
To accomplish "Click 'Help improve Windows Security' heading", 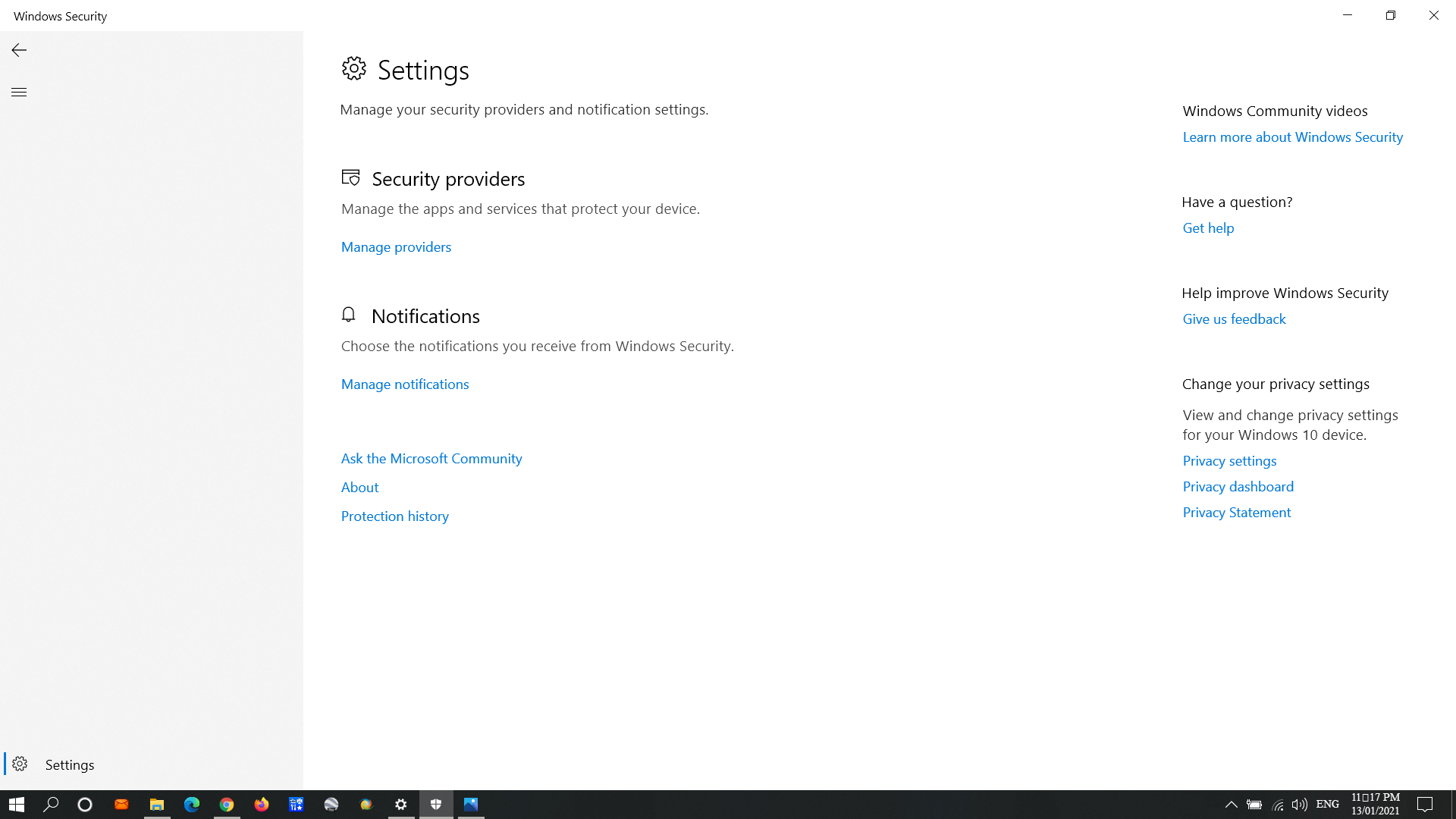I will pos(1285,293).
